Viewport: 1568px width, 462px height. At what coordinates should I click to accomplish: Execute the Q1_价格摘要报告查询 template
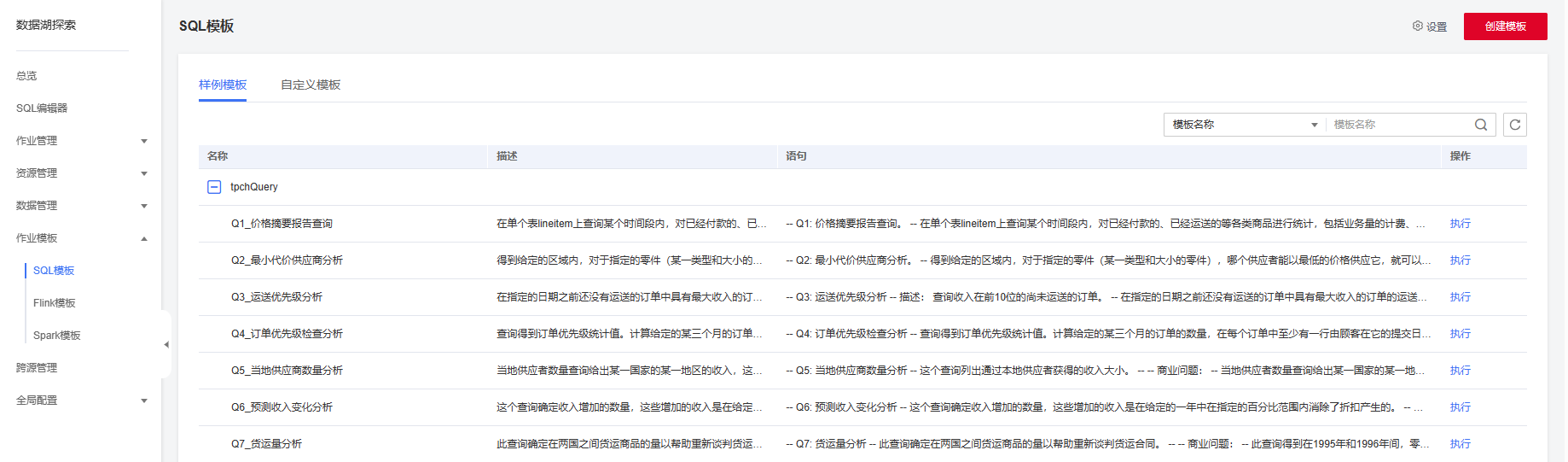click(x=1460, y=224)
